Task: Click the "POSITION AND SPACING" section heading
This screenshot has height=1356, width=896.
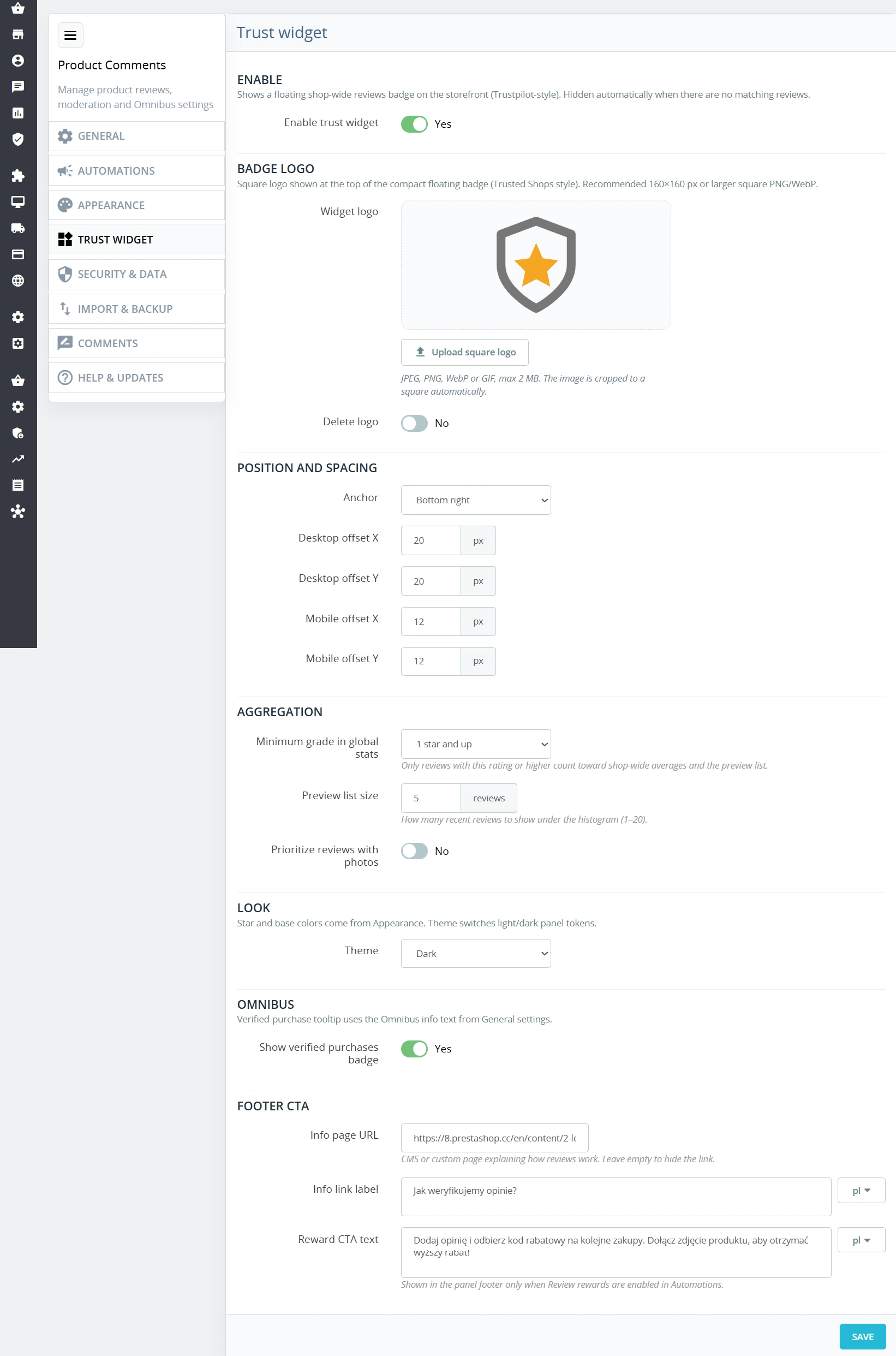Action: coord(307,468)
